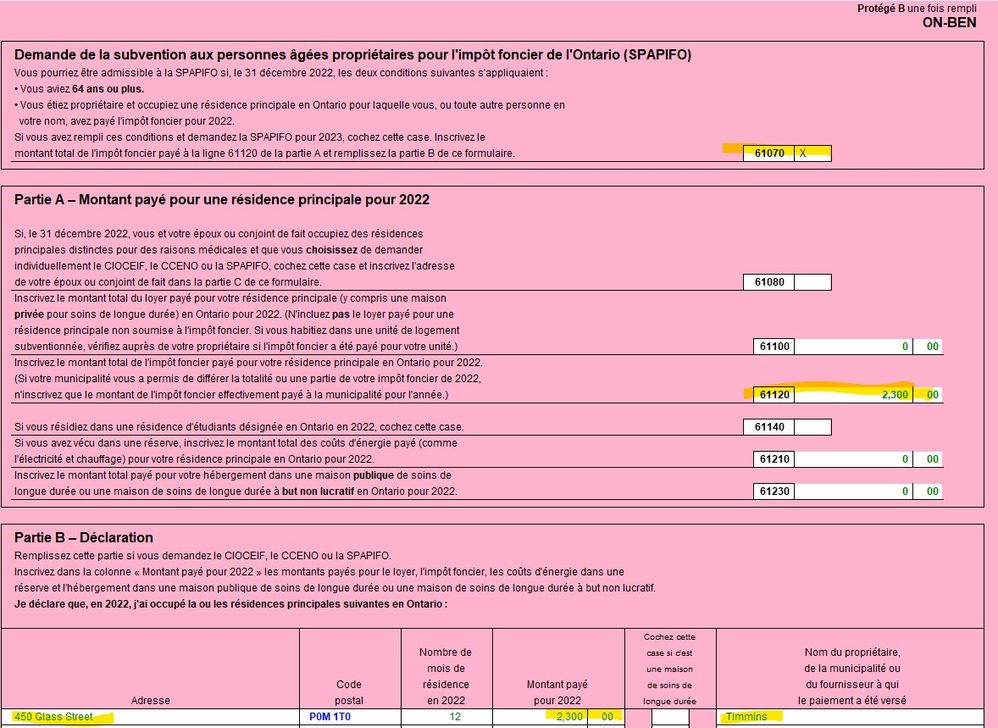This screenshot has width=998, height=728.
Task: Select the line number label 61080
Action: (x=769, y=282)
